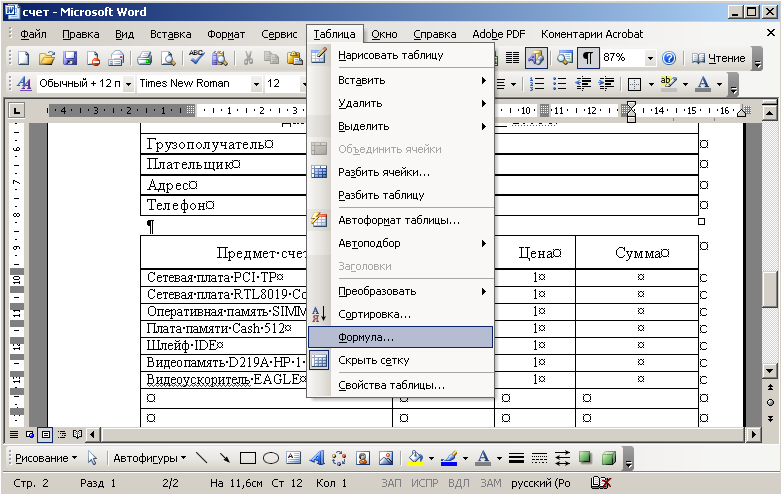Open the Times New Roman font dropdown
This screenshot has width=781, height=494.
tap(256, 84)
